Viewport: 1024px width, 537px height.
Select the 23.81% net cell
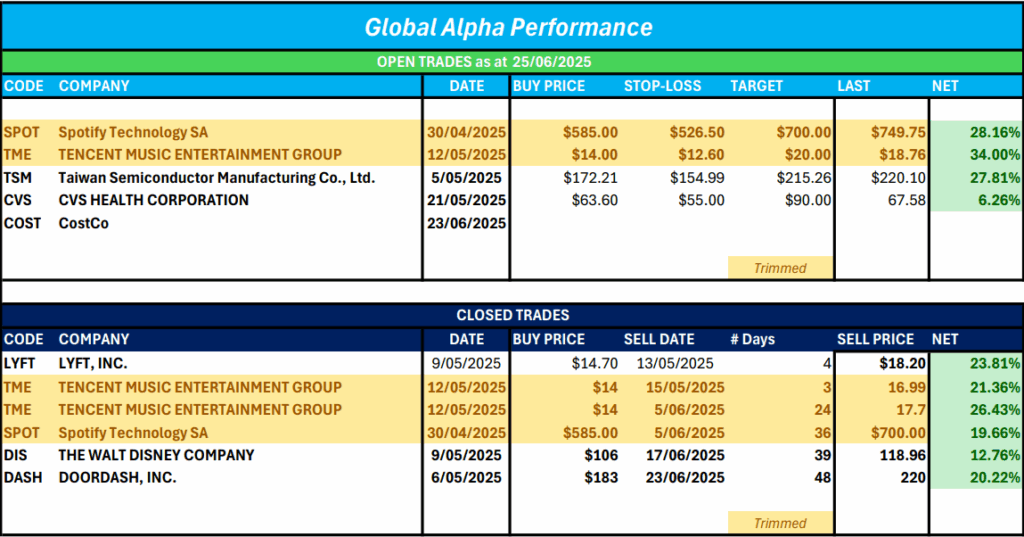pos(995,363)
